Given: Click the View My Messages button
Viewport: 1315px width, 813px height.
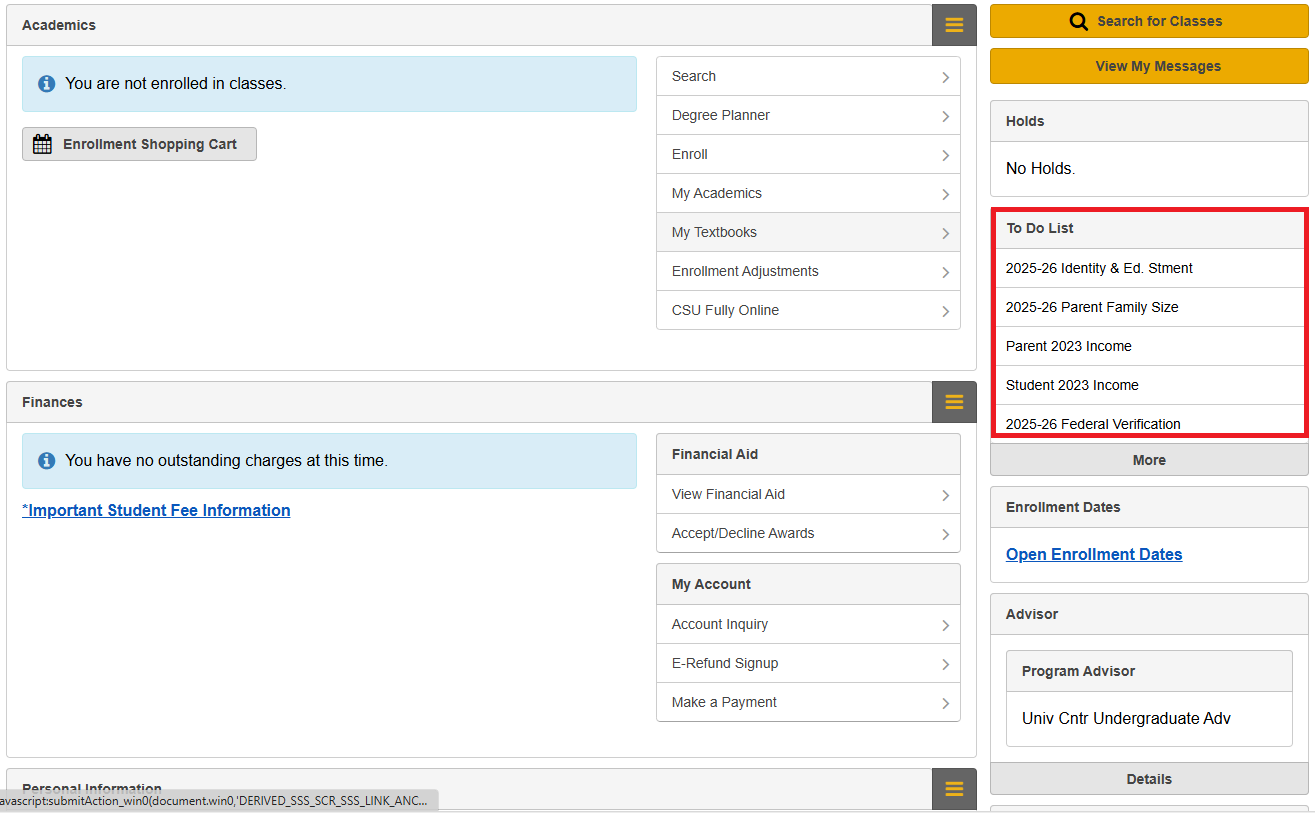Looking at the screenshot, I should pos(1149,66).
